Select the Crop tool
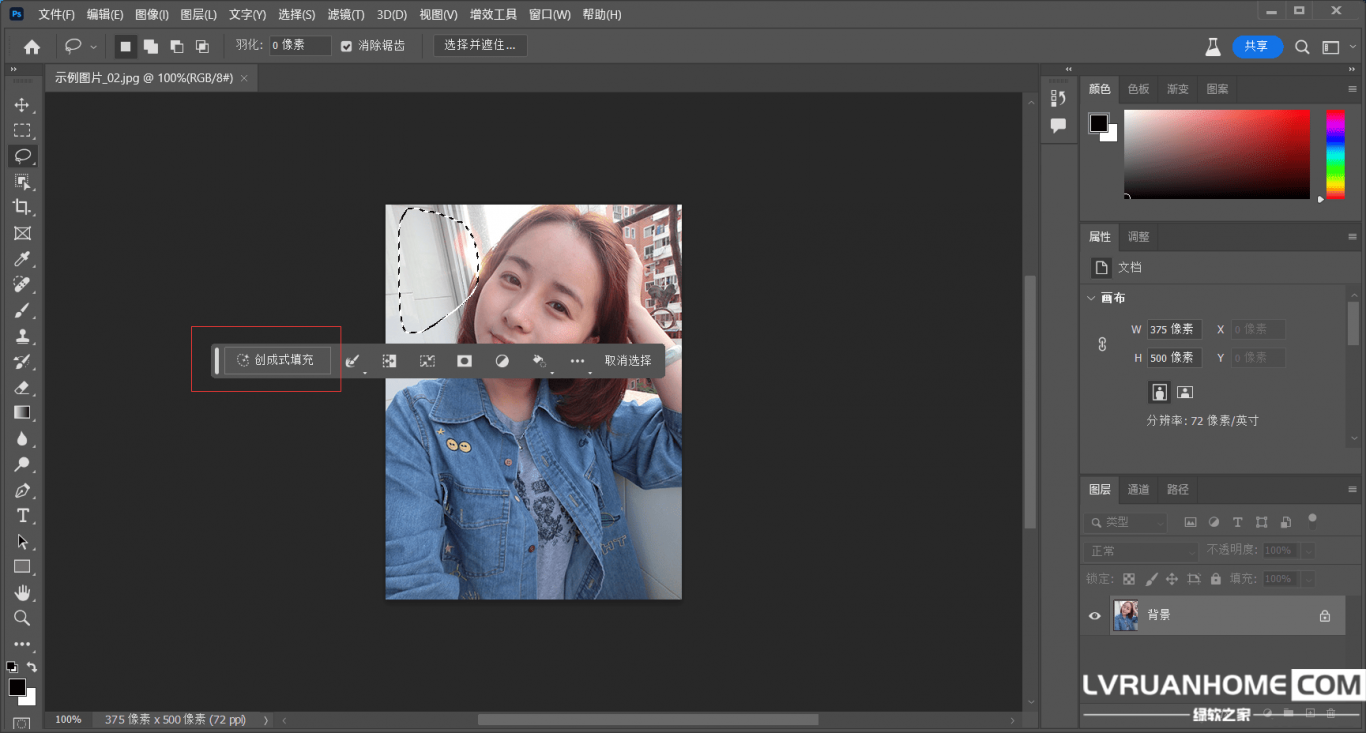Viewport: 1366px width, 733px height. (x=21, y=207)
